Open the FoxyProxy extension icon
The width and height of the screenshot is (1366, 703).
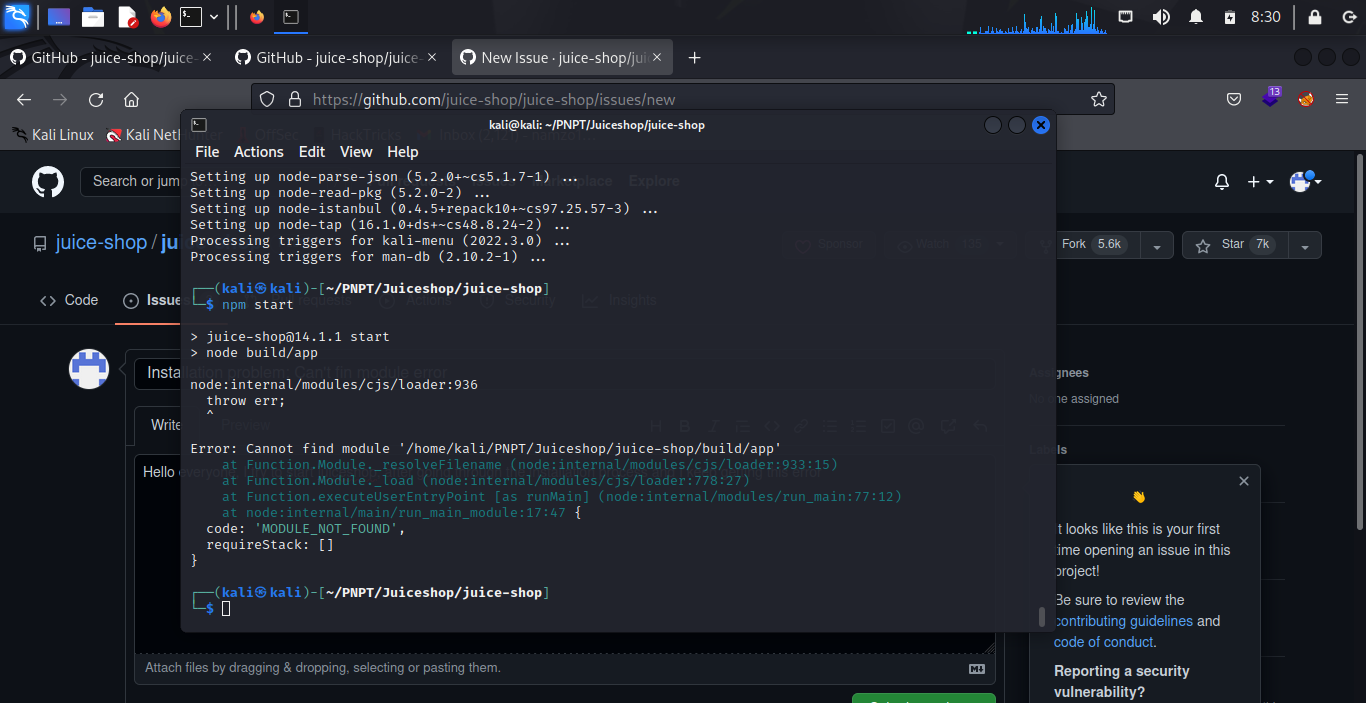point(1305,99)
